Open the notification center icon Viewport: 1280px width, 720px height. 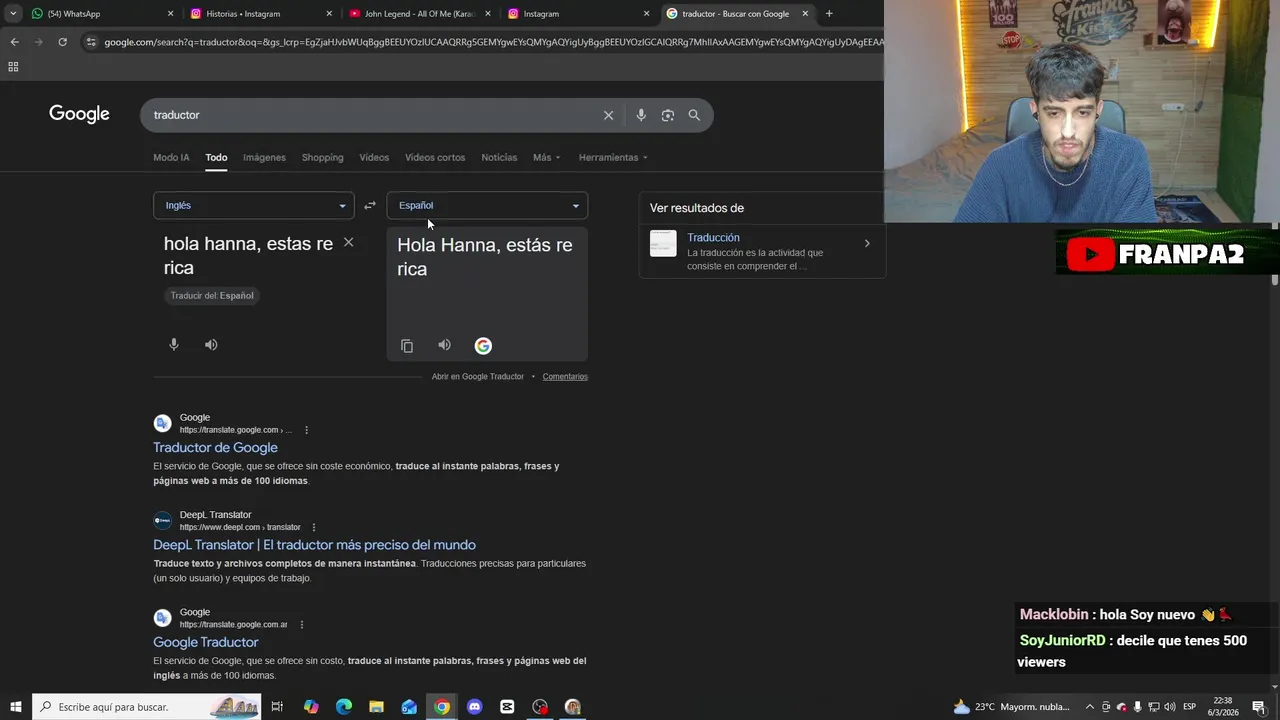tap(1258, 707)
